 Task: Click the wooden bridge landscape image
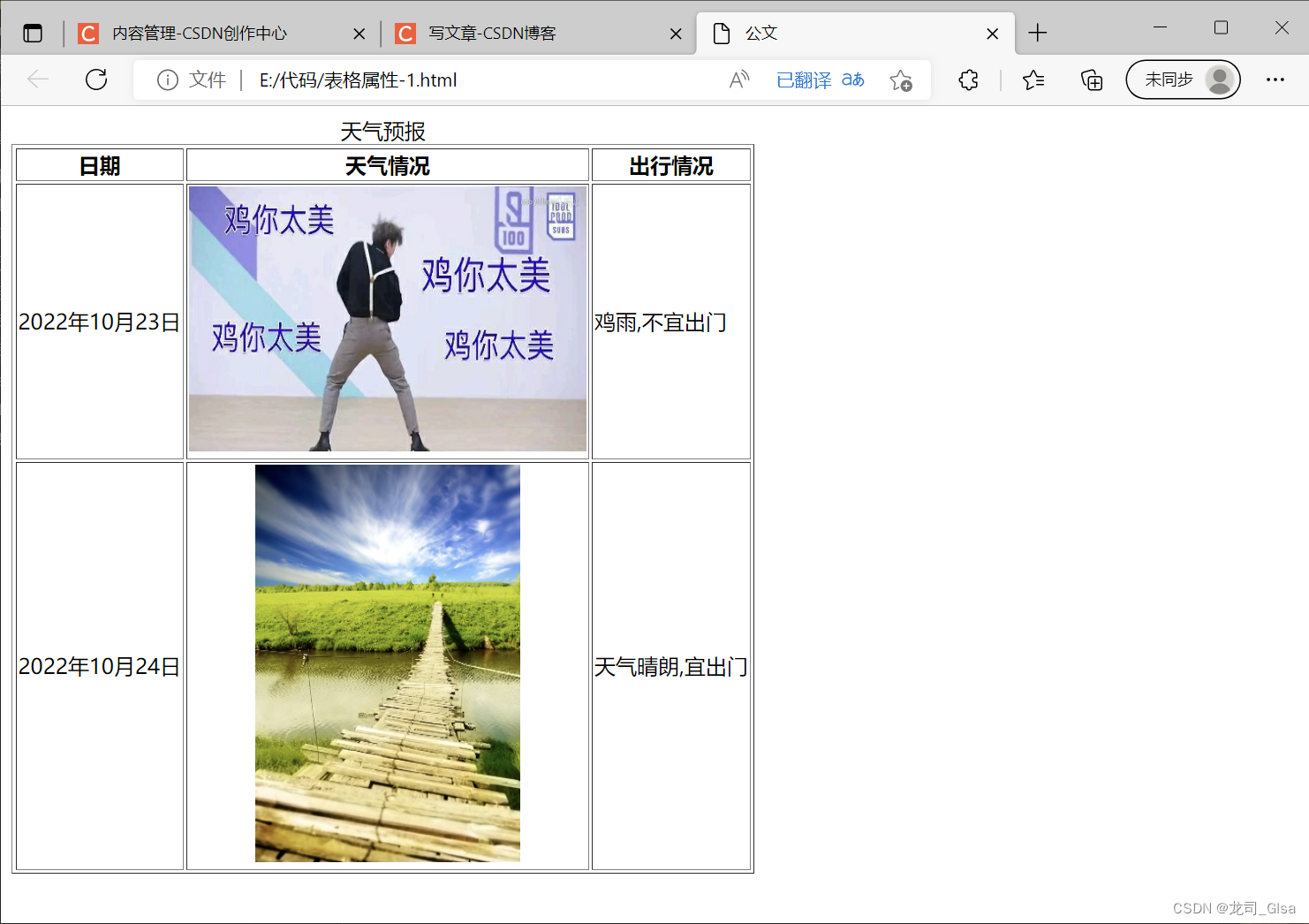tap(388, 663)
